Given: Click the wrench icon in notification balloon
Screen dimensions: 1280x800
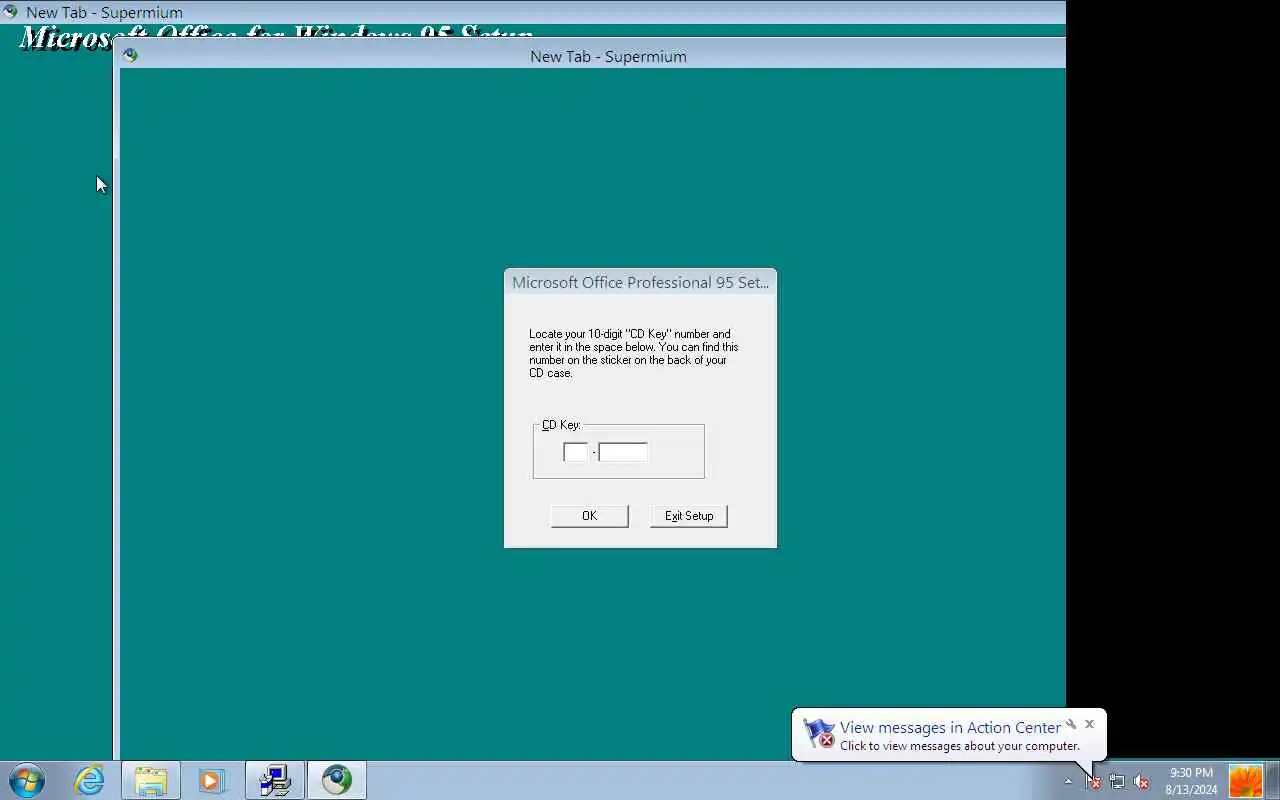Looking at the screenshot, I should (x=1071, y=724).
